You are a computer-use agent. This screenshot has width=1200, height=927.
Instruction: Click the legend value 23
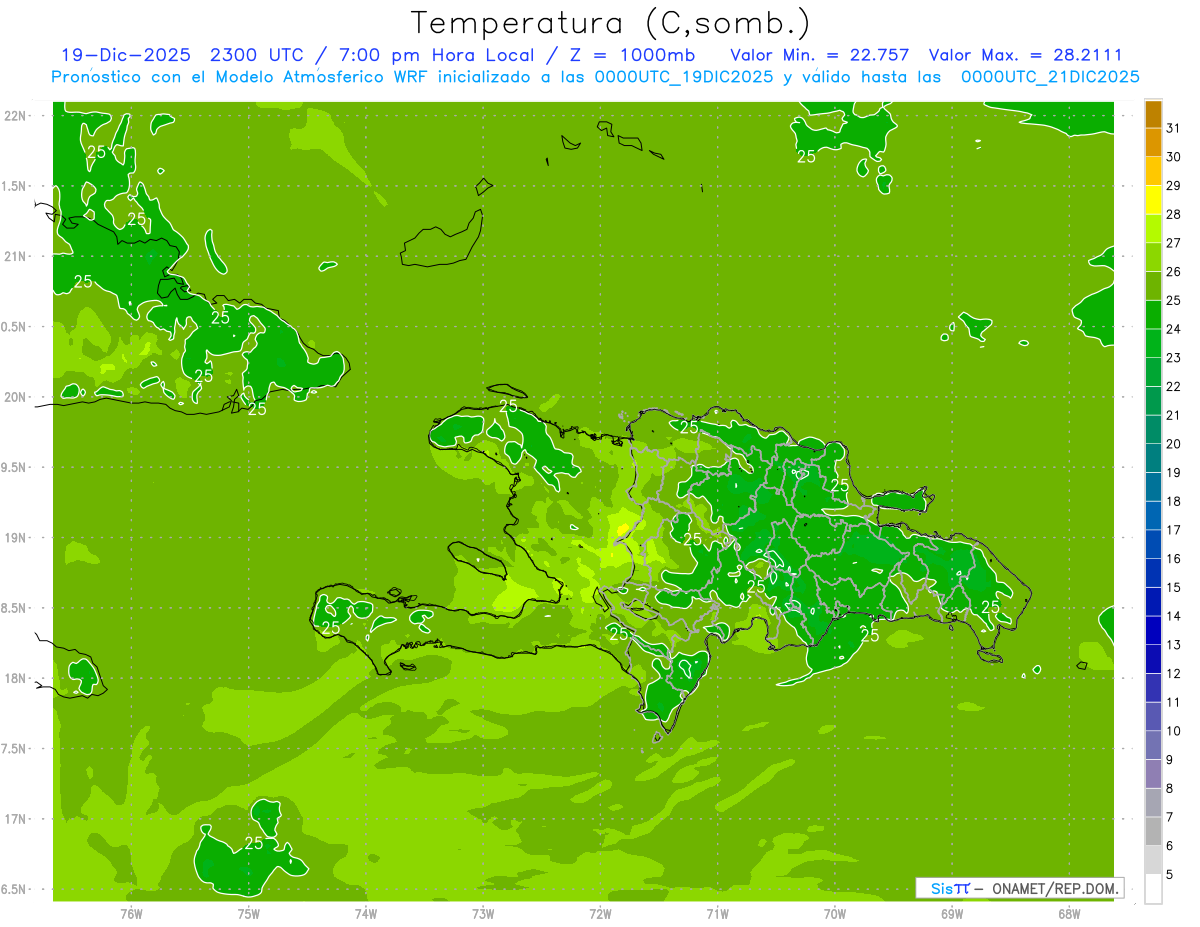pyautogui.click(x=1174, y=357)
